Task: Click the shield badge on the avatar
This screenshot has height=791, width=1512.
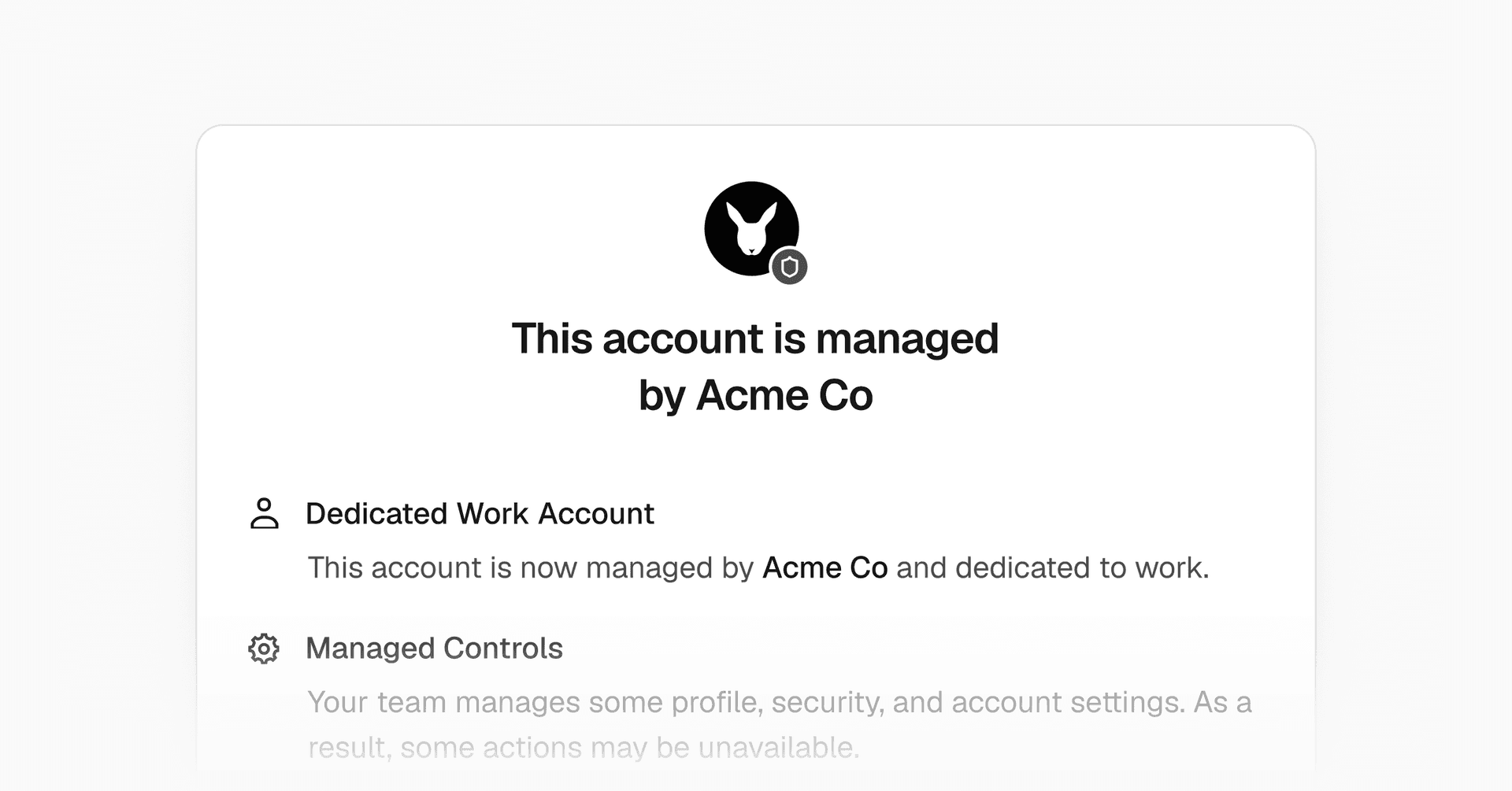Action: (x=789, y=268)
